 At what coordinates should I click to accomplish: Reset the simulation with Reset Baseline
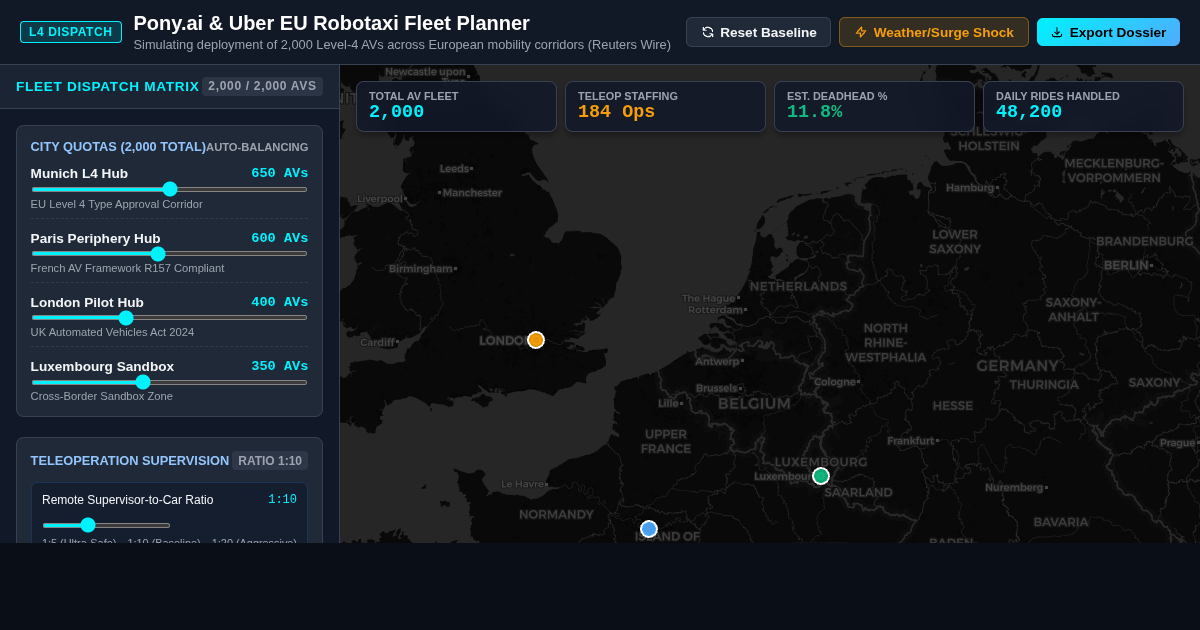click(x=758, y=32)
